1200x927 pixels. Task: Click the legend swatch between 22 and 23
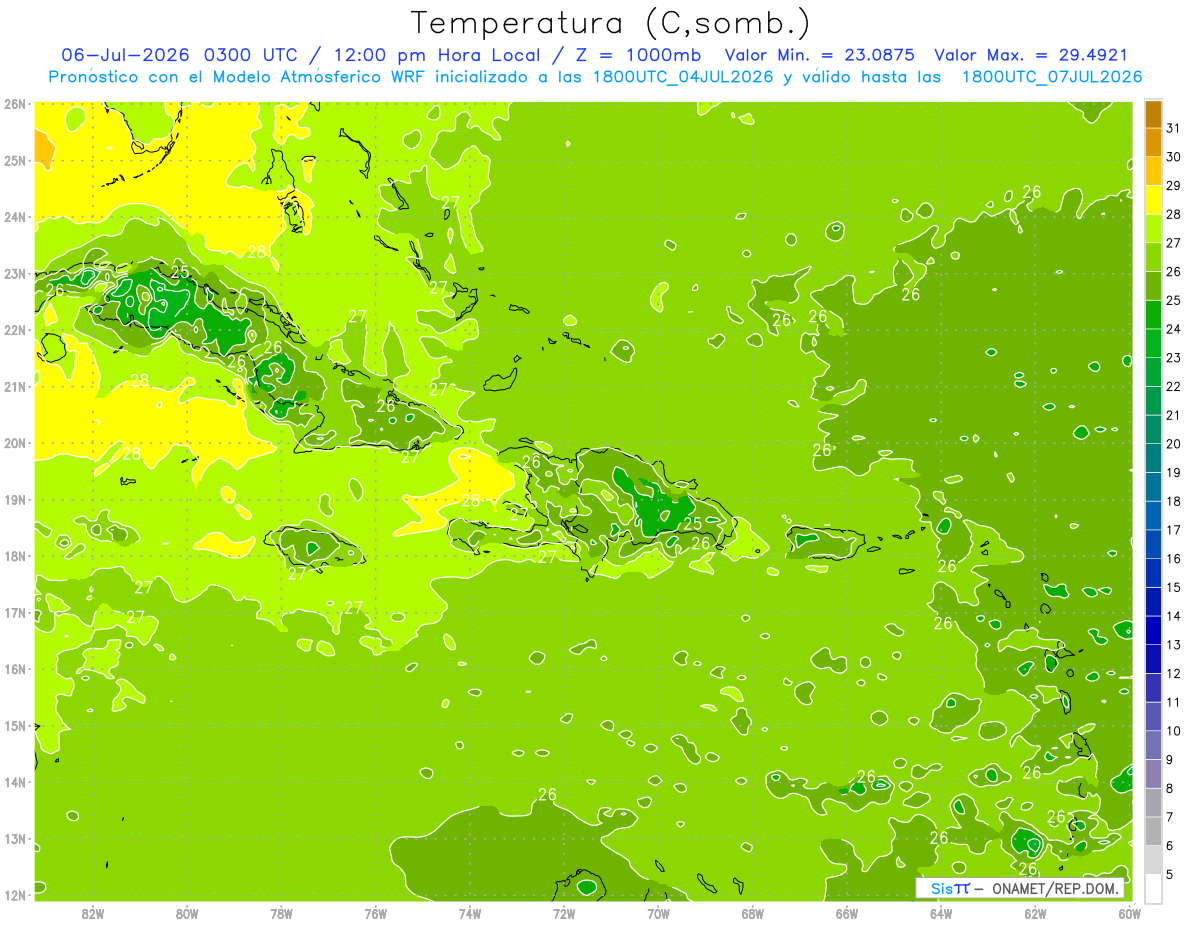coord(1153,372)
